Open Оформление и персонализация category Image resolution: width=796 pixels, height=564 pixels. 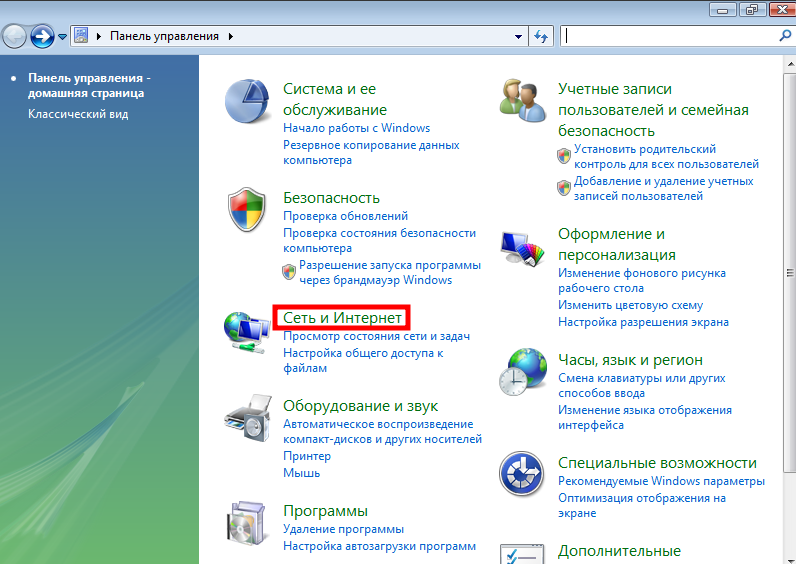pos(617,244)
